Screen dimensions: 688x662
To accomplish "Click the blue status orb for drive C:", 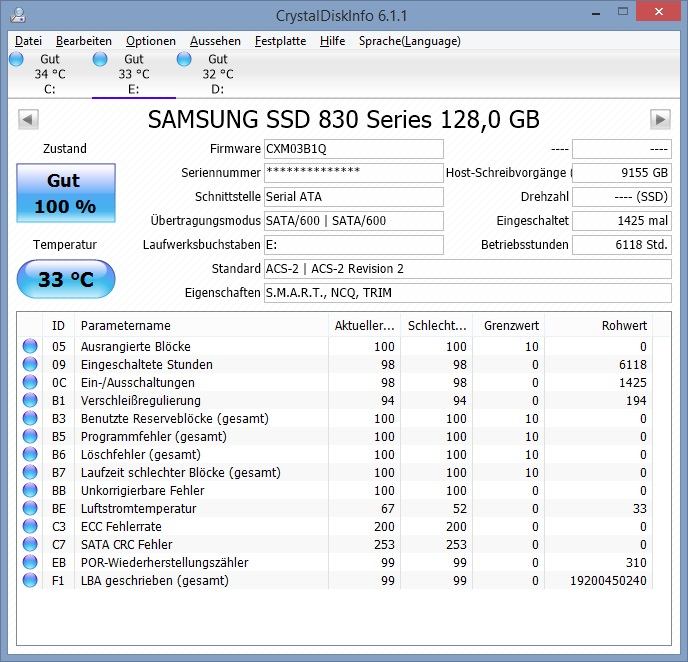I will click(x=16, y=59).
